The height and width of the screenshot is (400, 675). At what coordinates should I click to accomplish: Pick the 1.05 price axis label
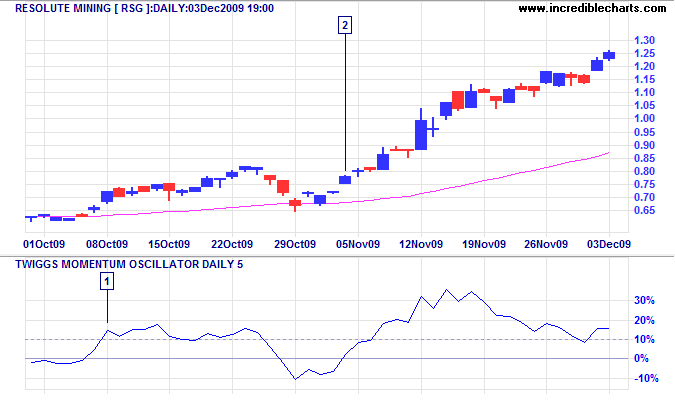coord(644,105)
